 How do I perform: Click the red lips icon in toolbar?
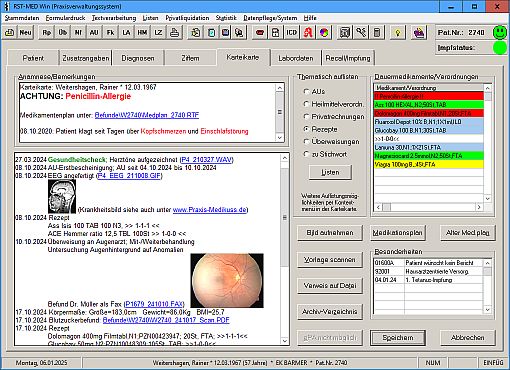(260, 33)
